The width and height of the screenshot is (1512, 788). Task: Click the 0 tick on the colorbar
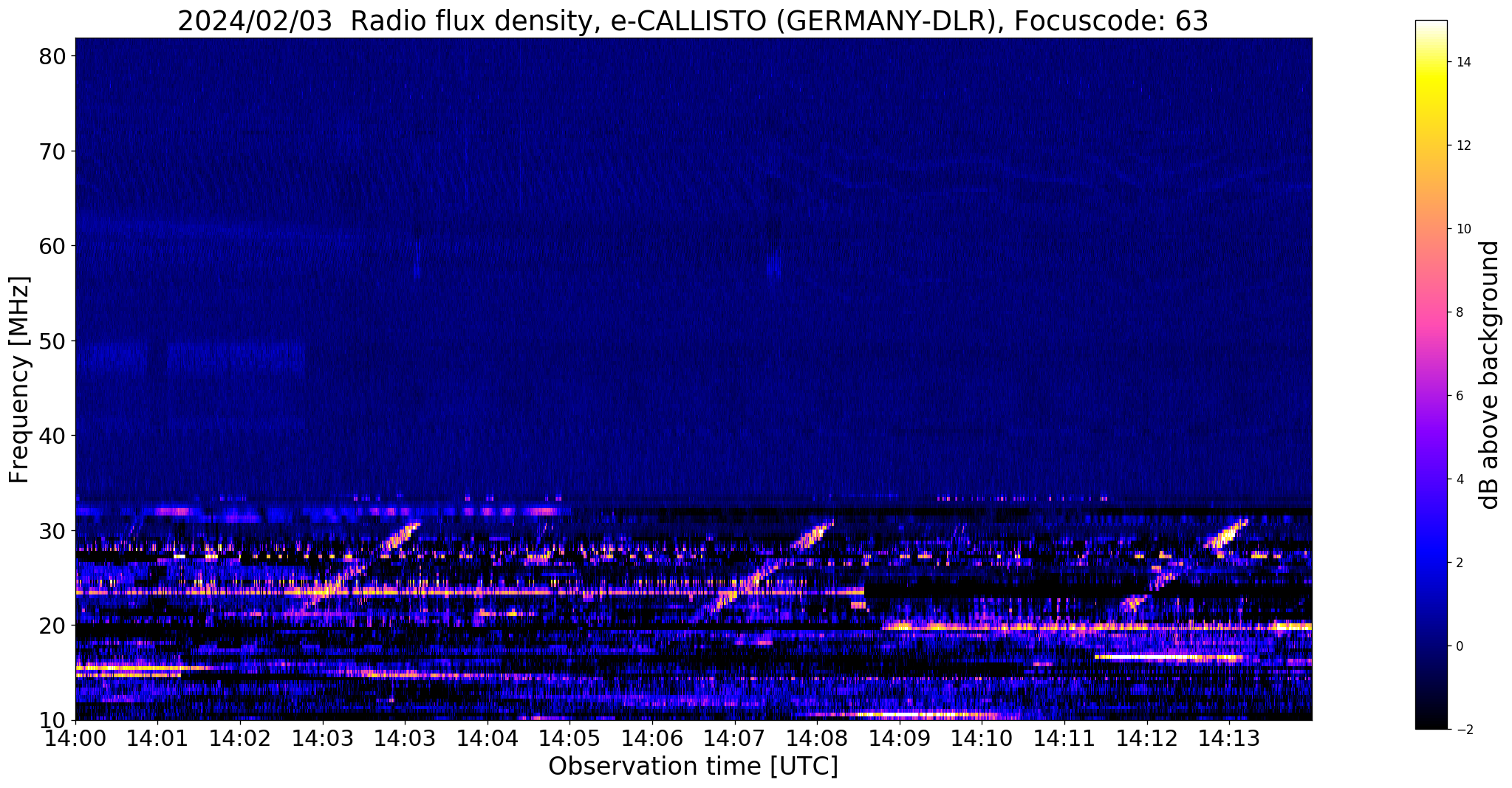[1458, 646]
